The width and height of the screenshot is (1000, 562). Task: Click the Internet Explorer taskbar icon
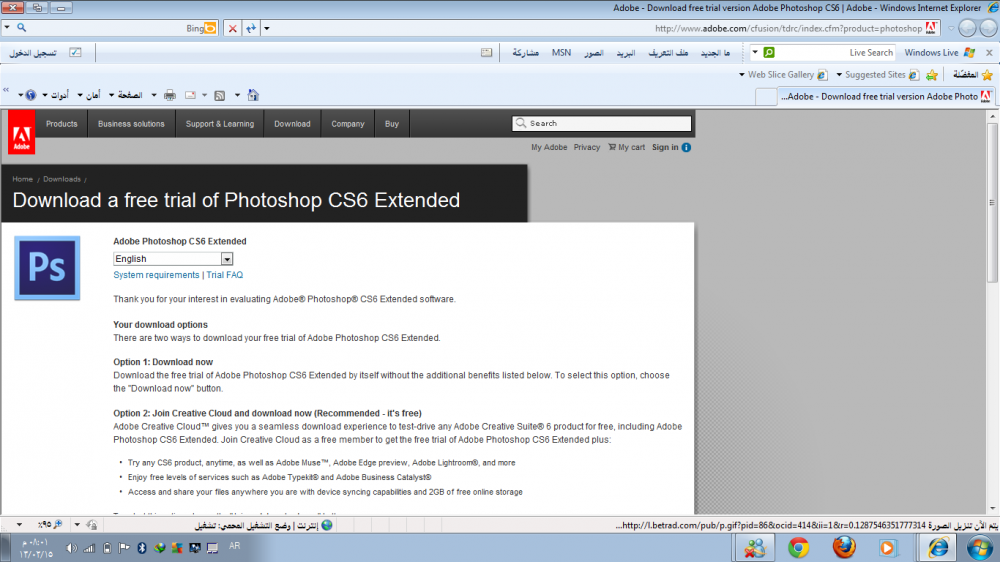(x=938, y=547)
